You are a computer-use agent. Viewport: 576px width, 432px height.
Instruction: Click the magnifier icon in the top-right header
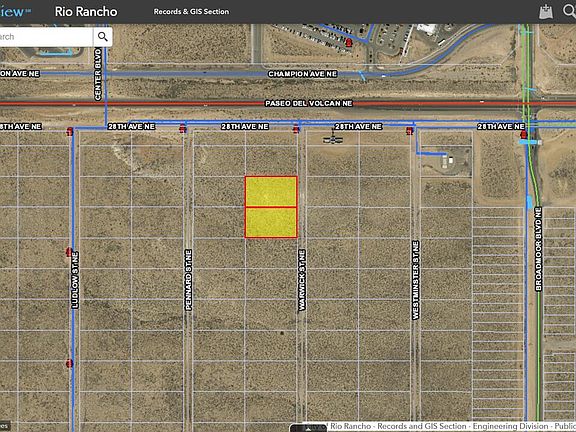[570, 11]
